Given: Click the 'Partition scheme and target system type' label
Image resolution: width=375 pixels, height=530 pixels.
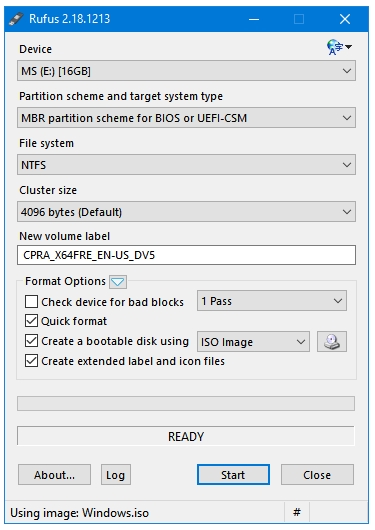Looking at the screenshot, I should (121, 96).
